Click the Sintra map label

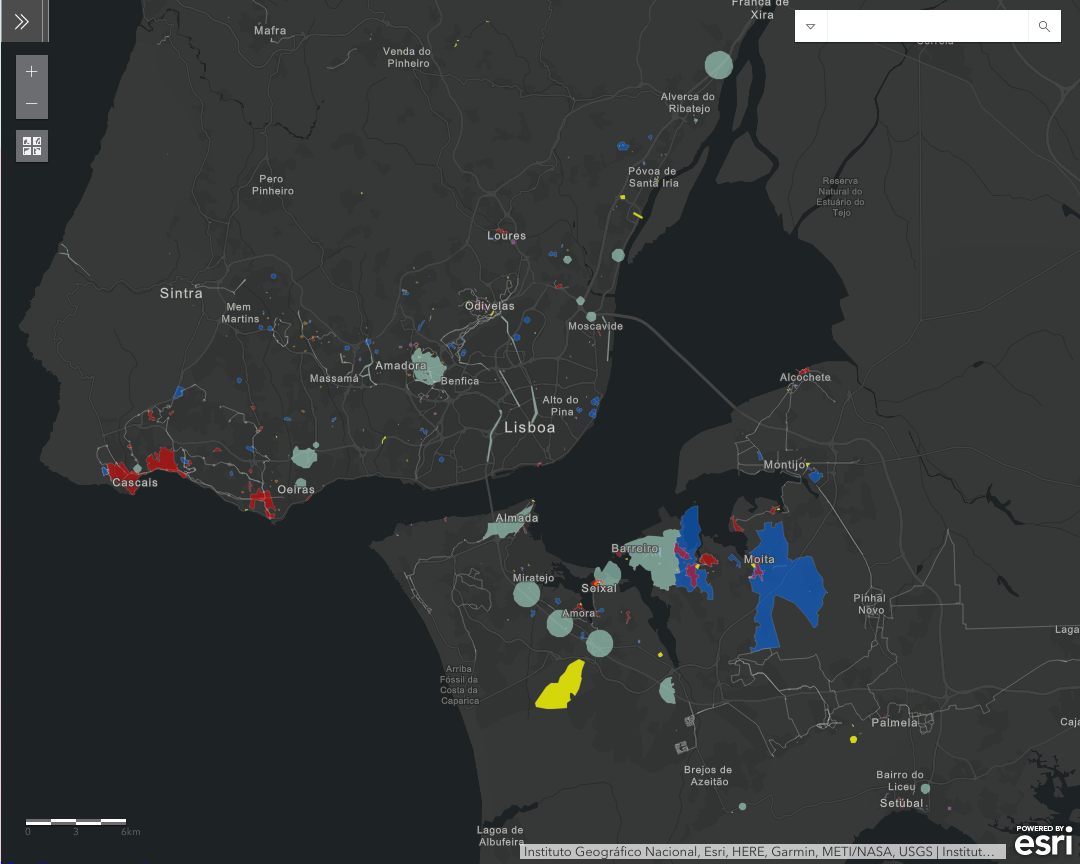(181, 294)
